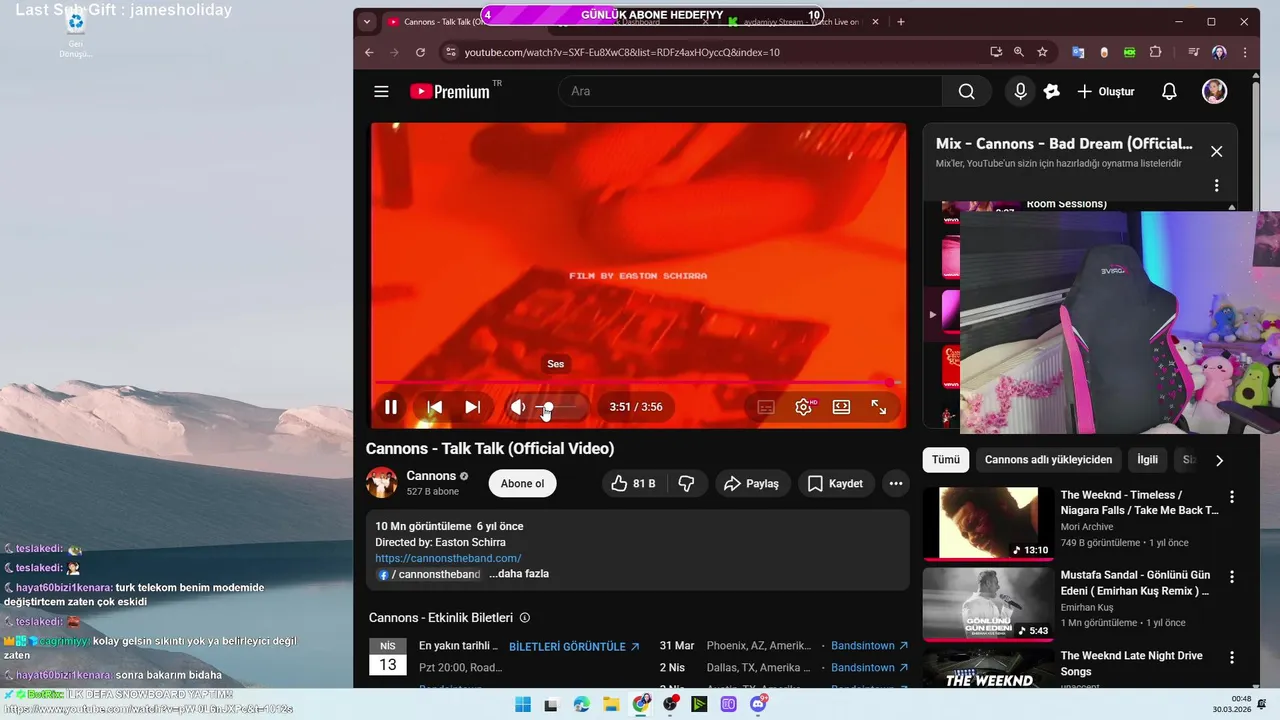
Task: Open Chrome three-dot menu
Action: click(1245, 52)
